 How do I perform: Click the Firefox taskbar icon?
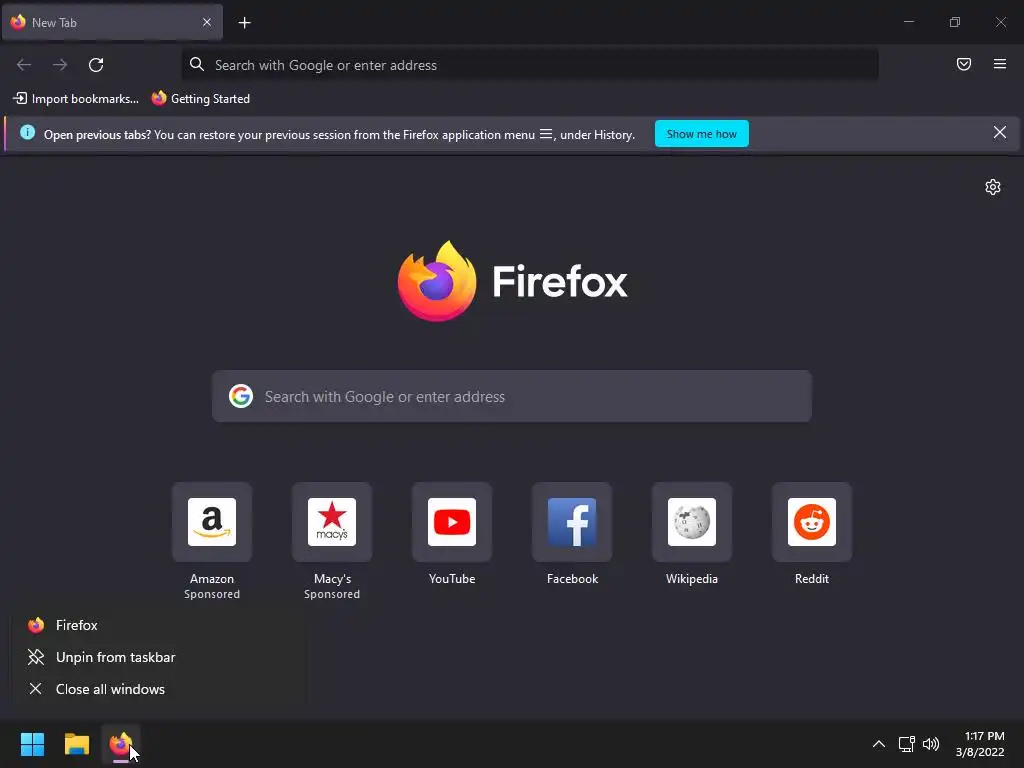pyautogui.click(x=121, y=744)
